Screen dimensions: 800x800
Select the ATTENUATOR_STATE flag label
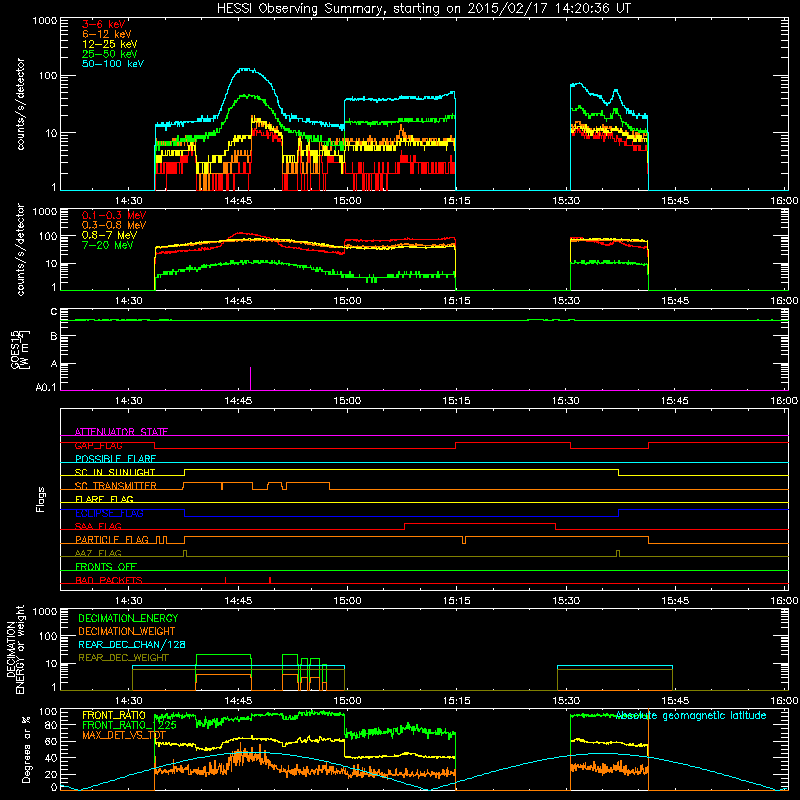[121, 432]
